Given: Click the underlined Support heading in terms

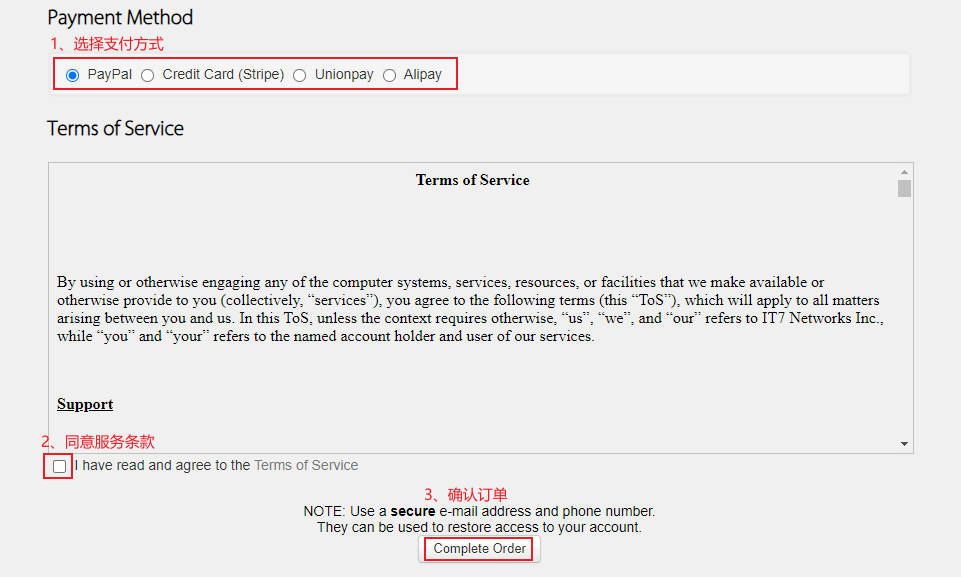Looking at the screenshot, I should 85,404.
